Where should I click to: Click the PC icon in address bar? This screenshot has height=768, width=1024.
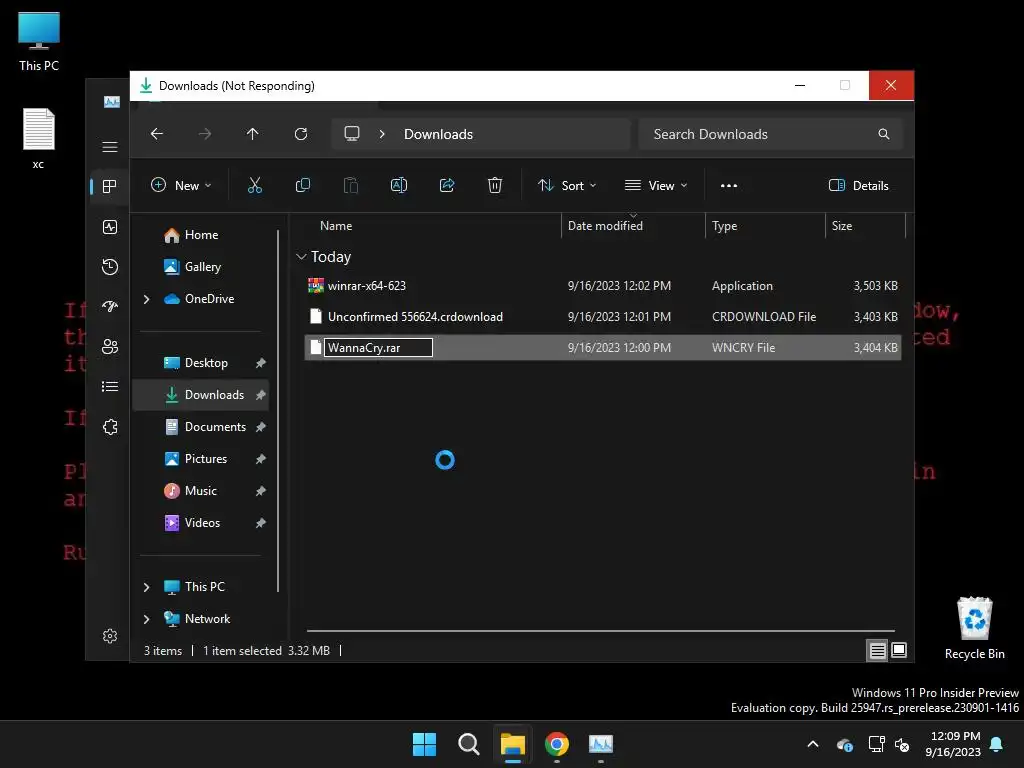pos(352,134)
